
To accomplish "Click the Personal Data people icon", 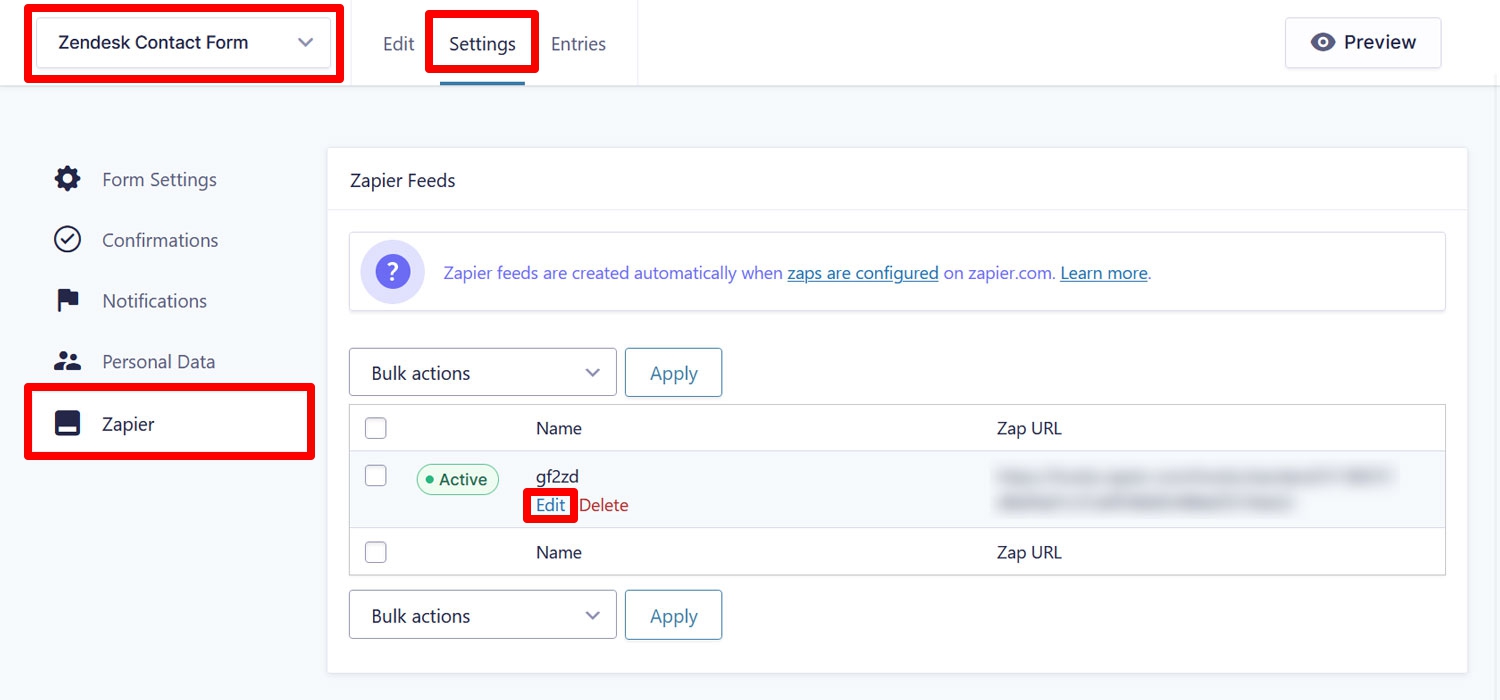I will pyautogui.click(x=67, y=362).
